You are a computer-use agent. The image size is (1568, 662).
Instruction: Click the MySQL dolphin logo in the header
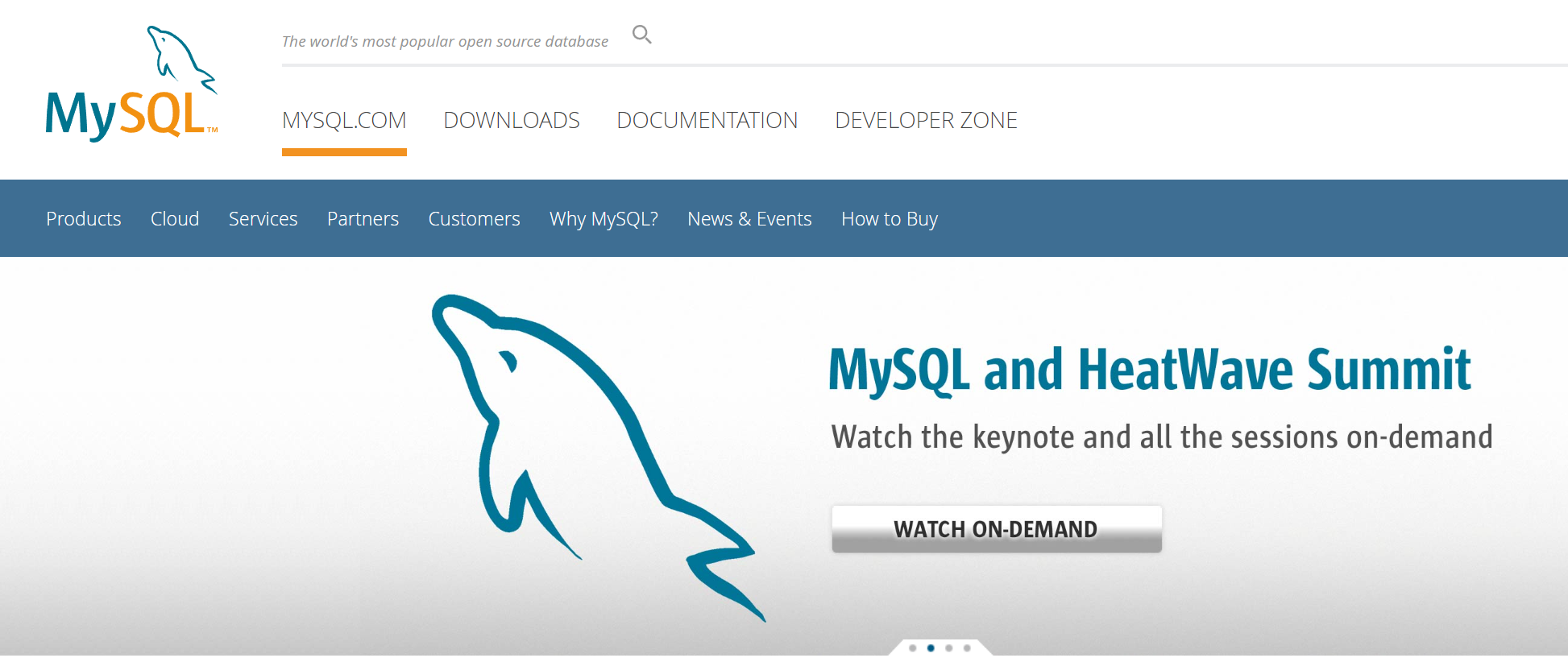[131, 84]
